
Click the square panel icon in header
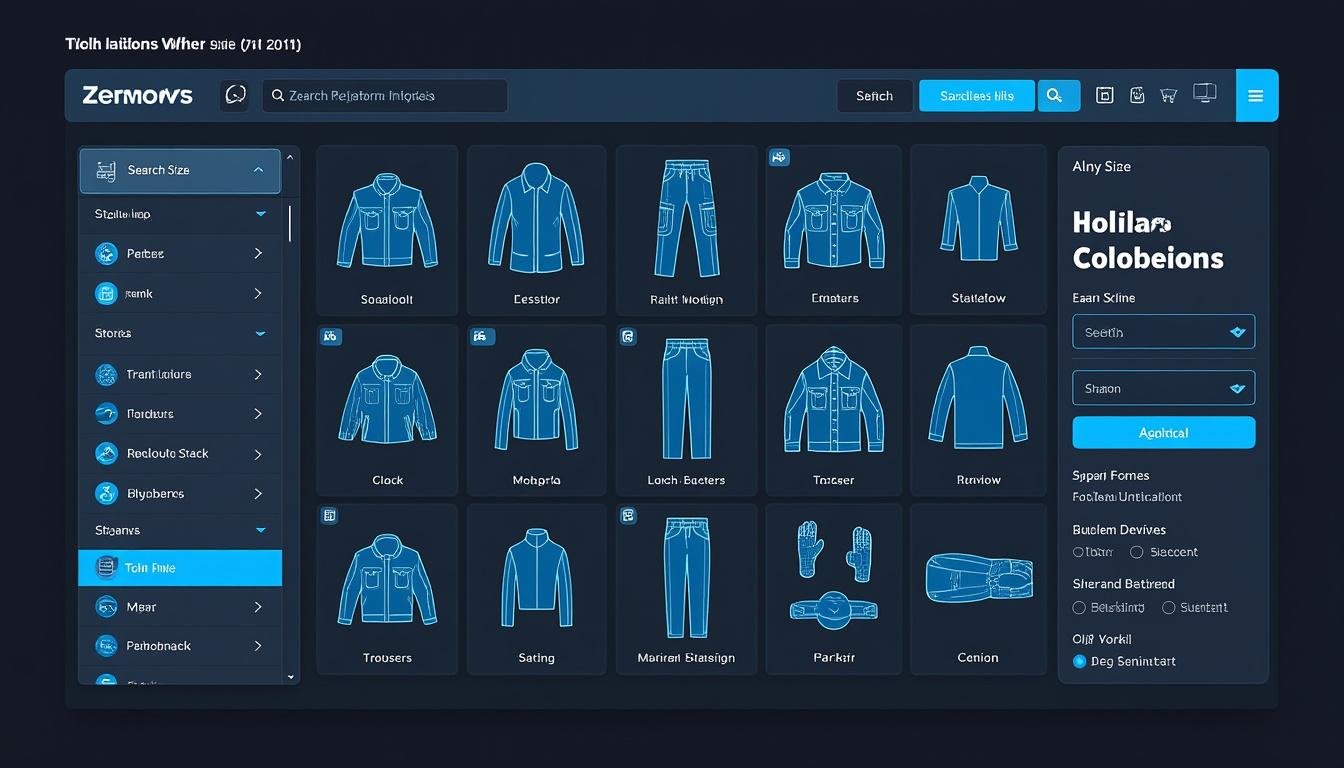point(1105,96)
